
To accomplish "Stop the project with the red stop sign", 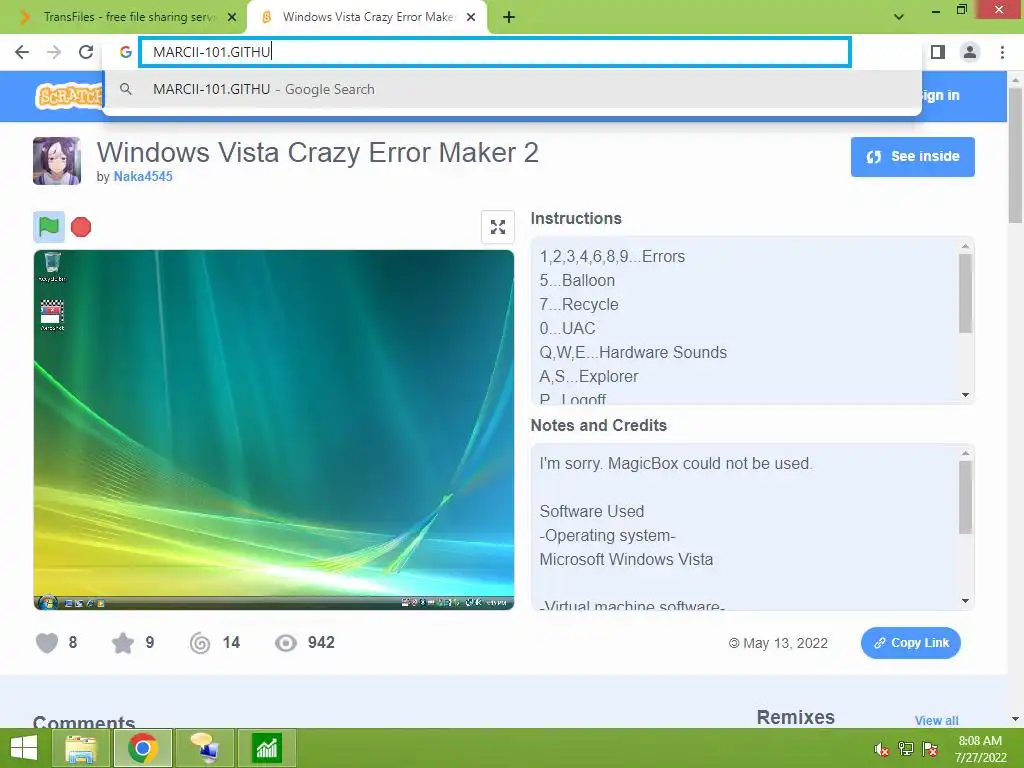I will tap(81, 227).
